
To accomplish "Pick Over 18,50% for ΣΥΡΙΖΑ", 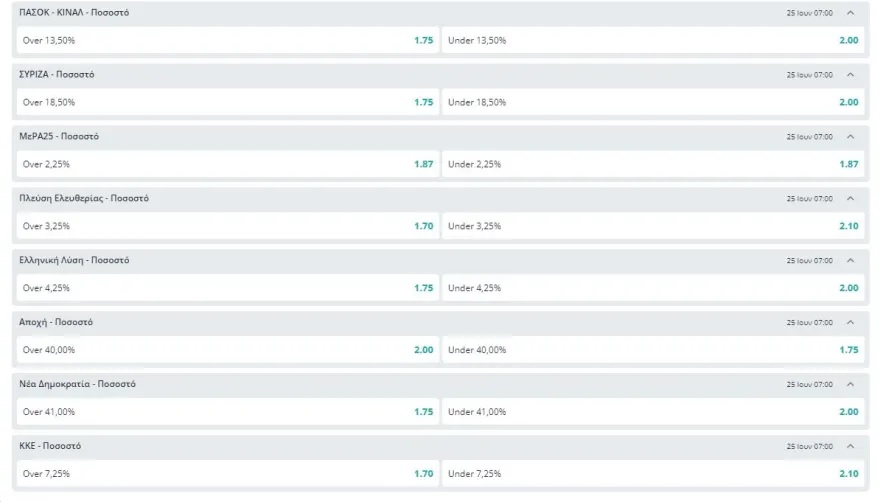I will point(227,102).
